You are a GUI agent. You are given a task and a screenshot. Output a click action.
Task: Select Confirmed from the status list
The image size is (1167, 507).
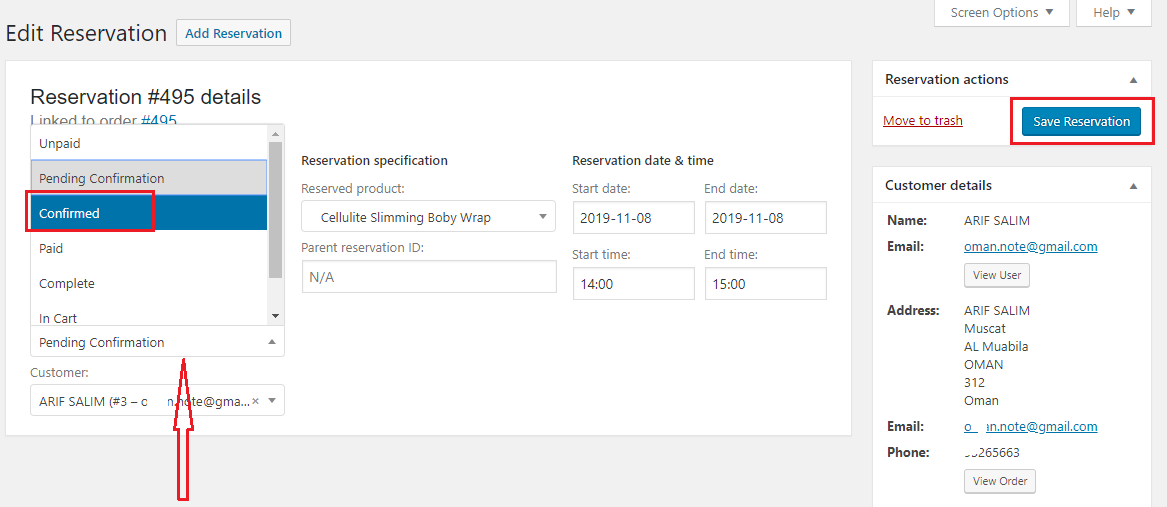pos(90,213)
